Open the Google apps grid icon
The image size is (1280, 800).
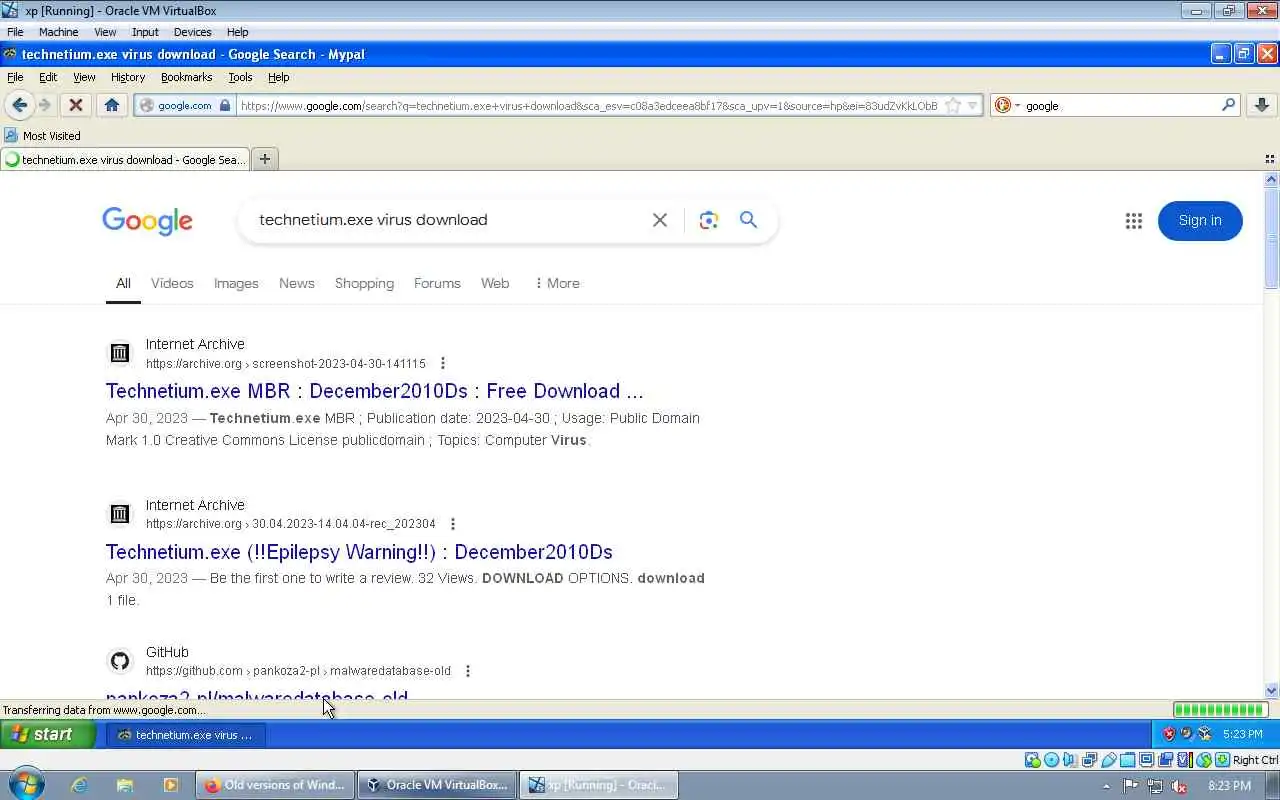click(x=1133, y=221)
